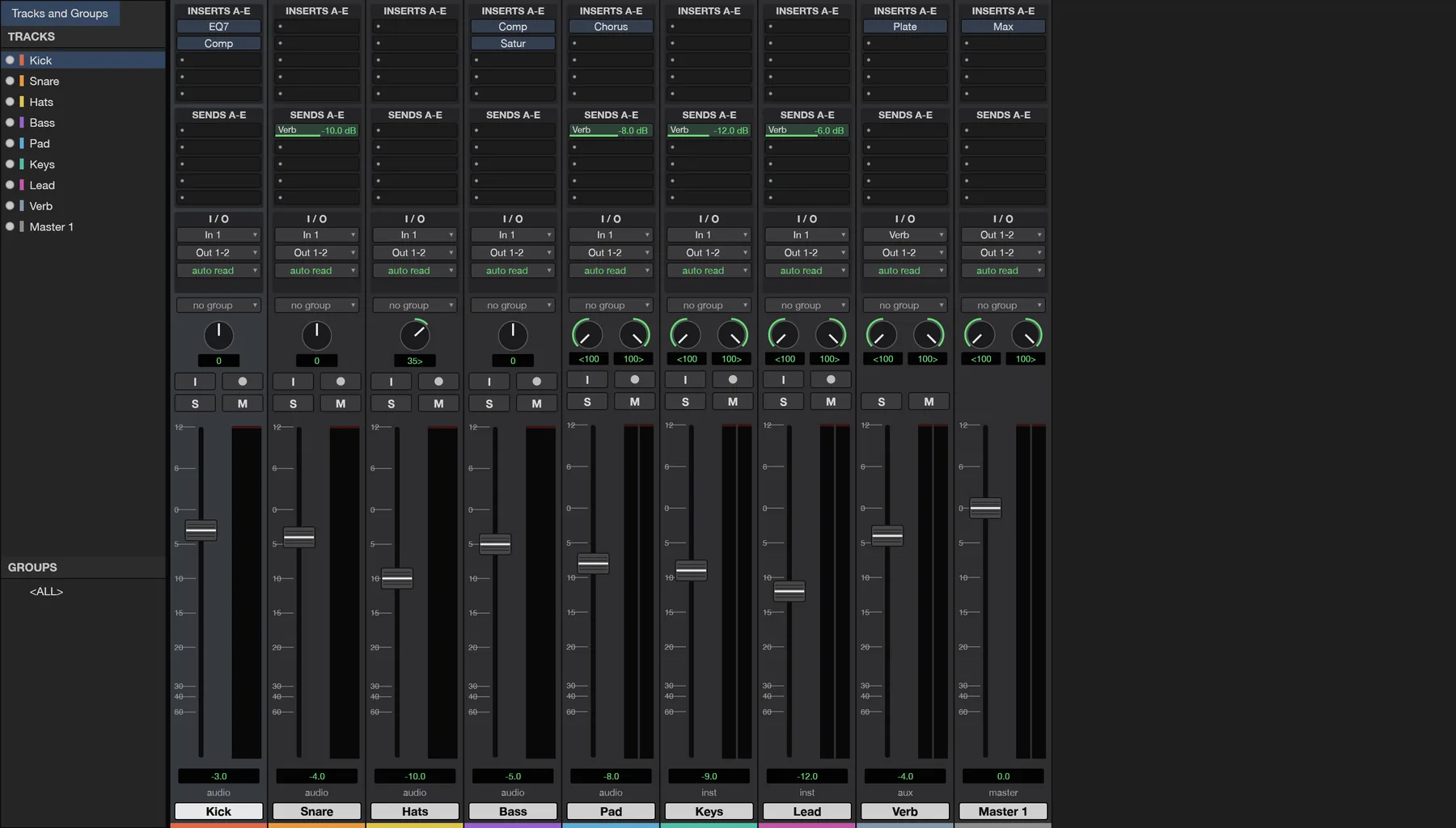Open Kick input selector In 1
The width and height of the screenshot is (1456, 828).
[x=218, y=234]
